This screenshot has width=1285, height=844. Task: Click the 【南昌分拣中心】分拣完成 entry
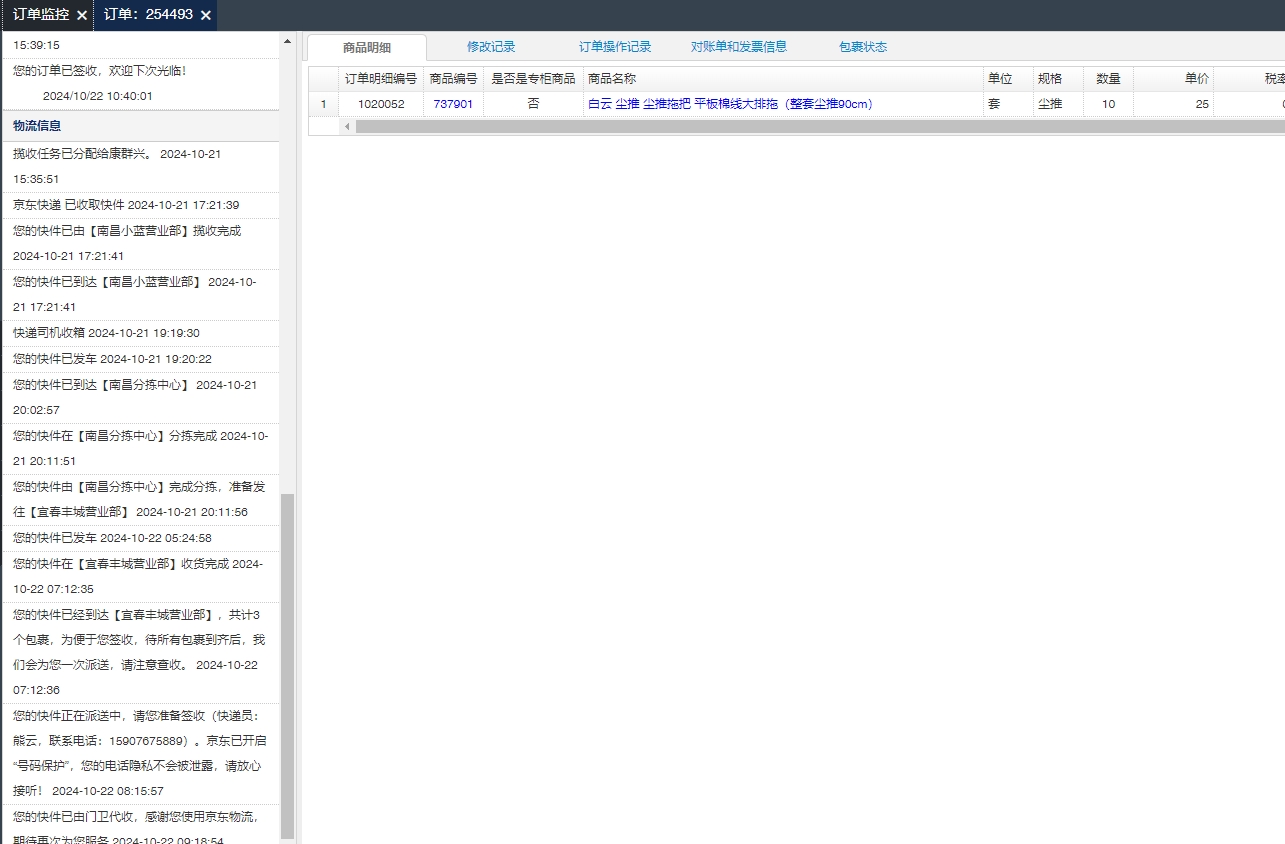pyautogui.click(x=141, y=448)
